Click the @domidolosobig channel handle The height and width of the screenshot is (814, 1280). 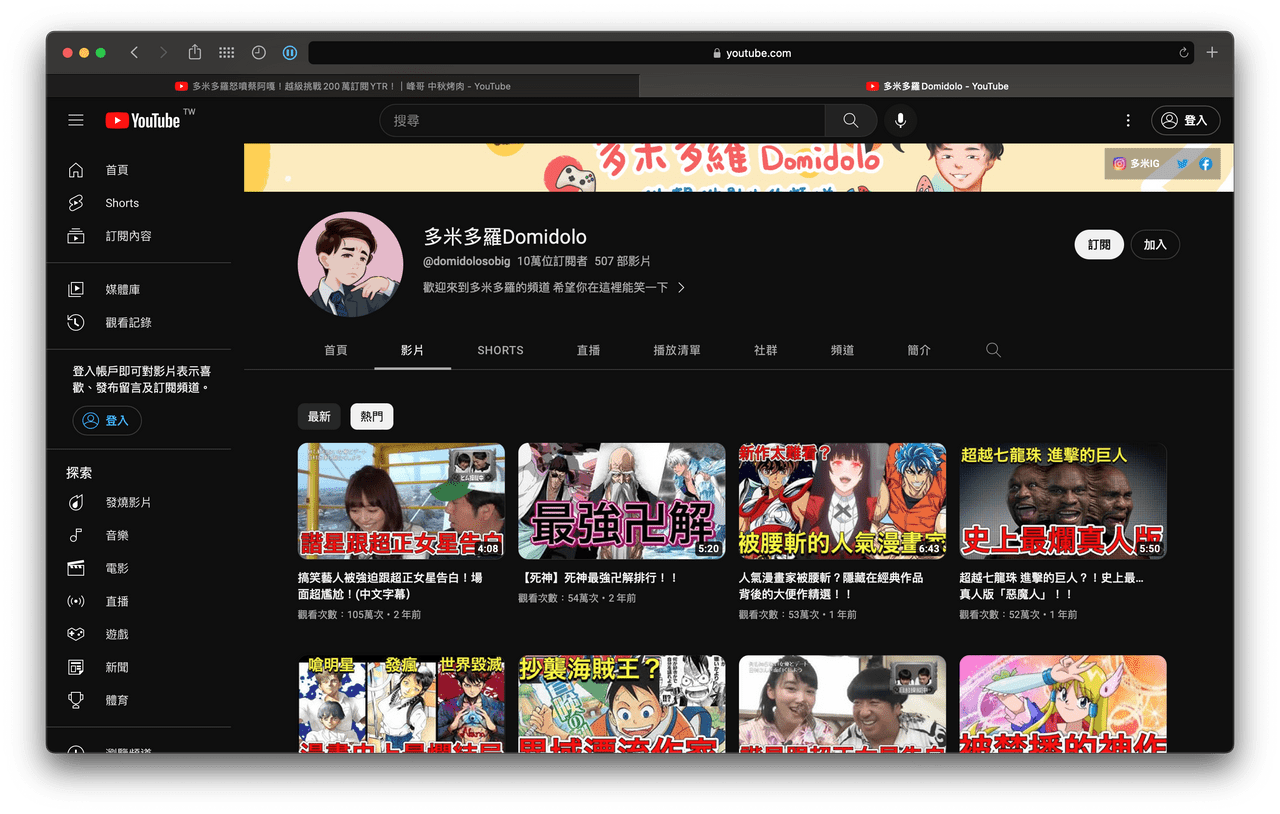pos(466,261)
